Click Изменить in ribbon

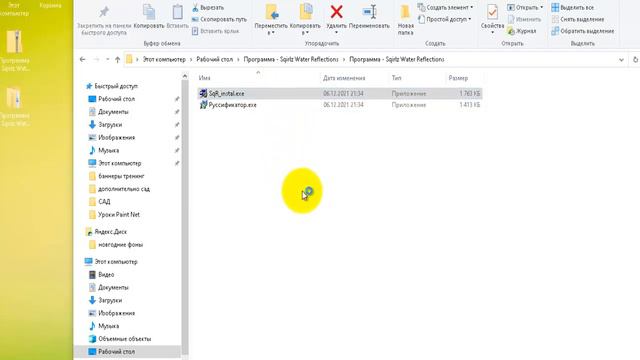point(524,19)
